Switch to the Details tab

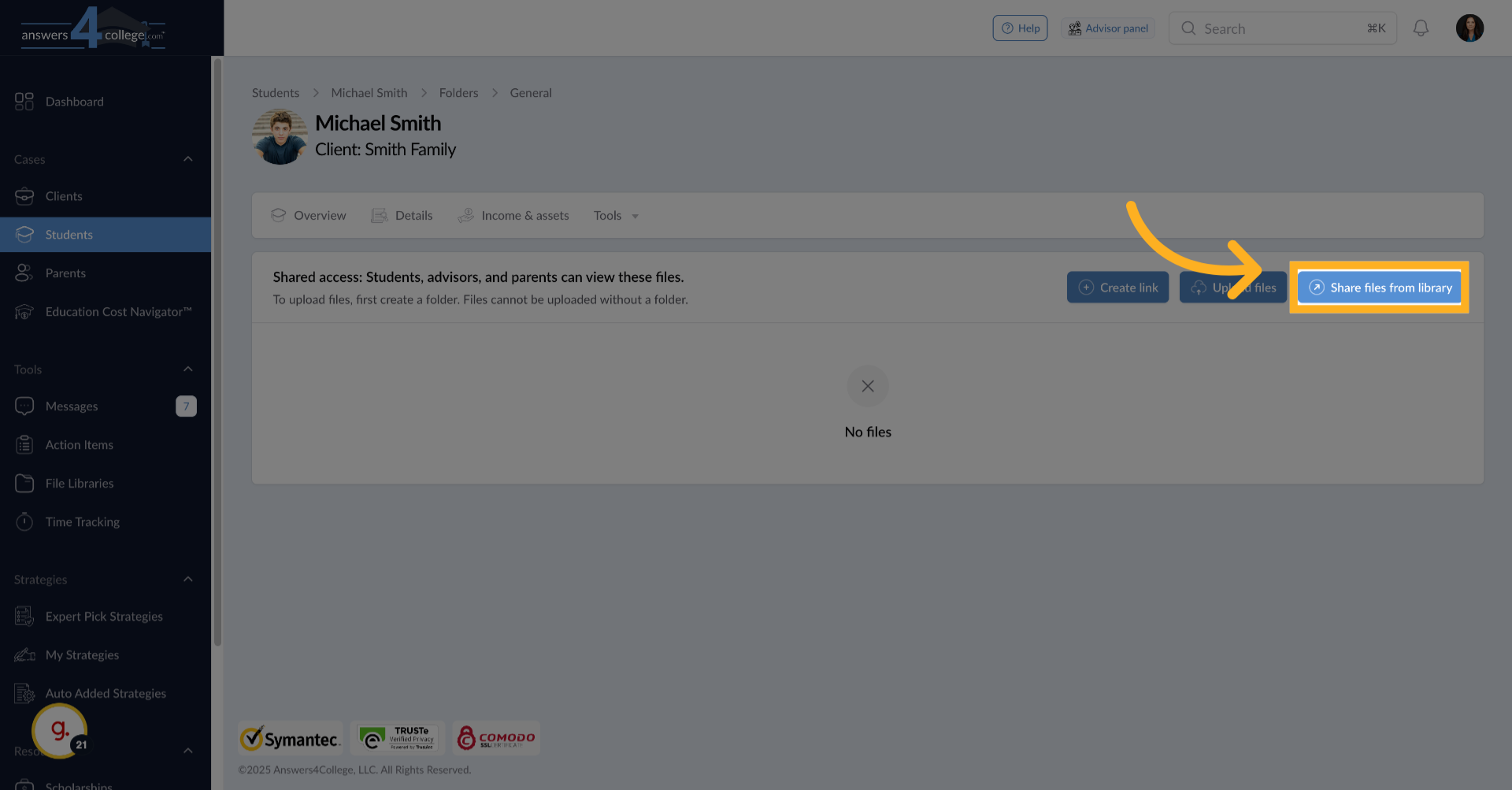(402, 216)
